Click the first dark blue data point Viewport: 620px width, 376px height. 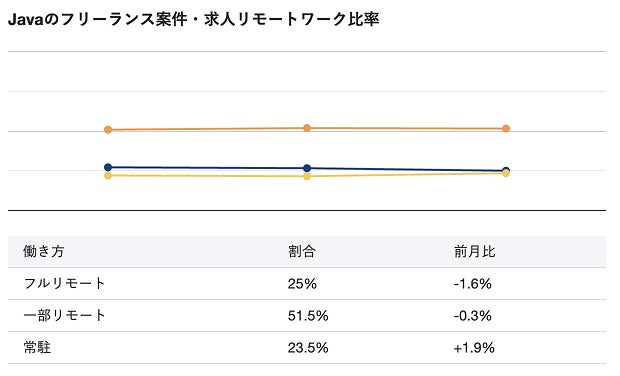click(x=108, y=167)
